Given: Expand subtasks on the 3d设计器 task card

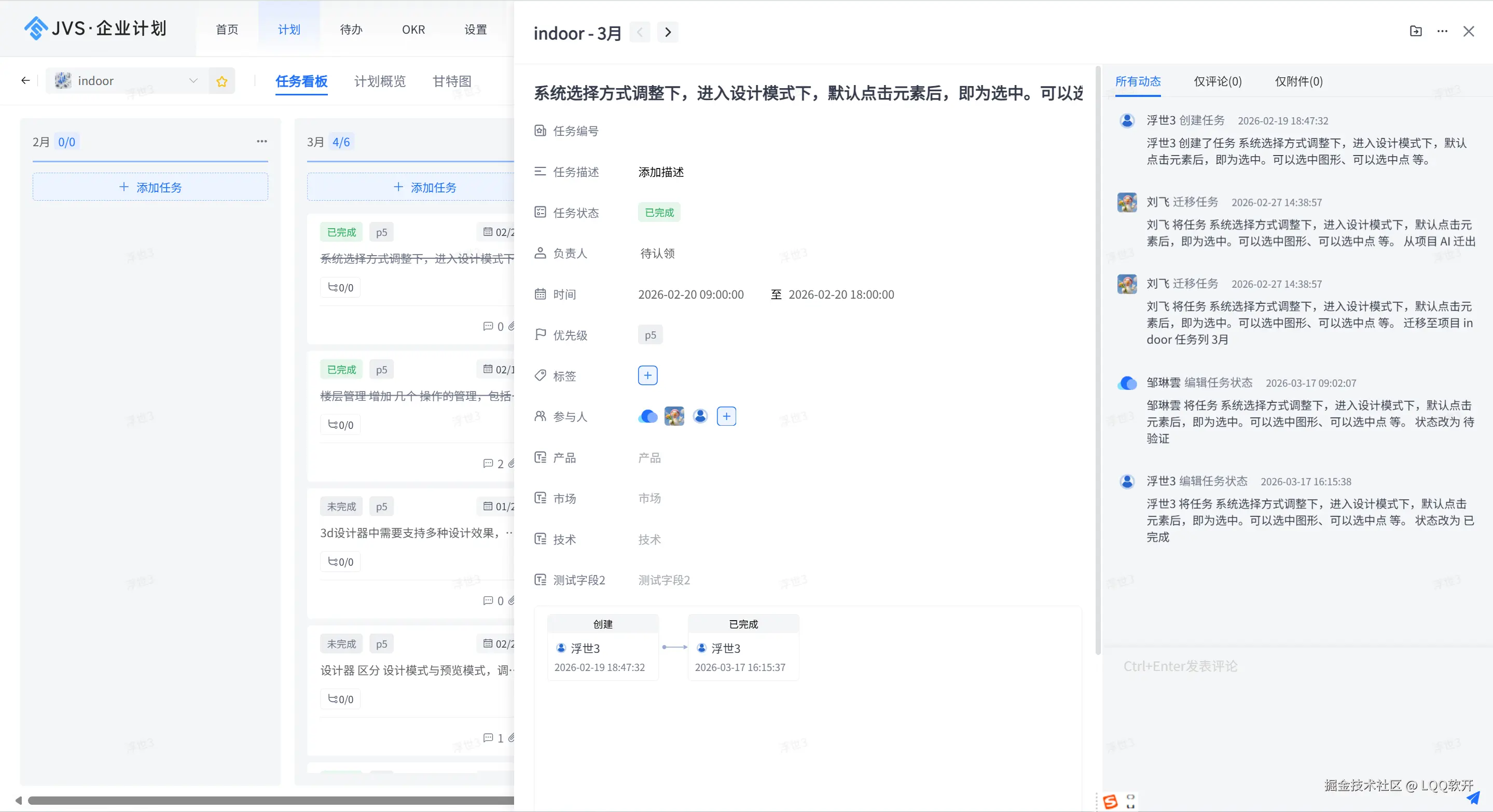Looking at the screenshot, I should pyautogui.click(x=340, y=561).
